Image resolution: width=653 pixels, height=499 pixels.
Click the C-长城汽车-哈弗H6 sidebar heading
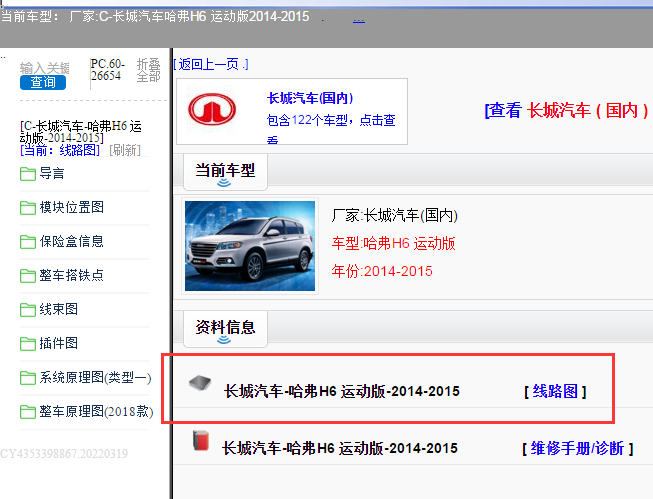(x=81, y=132)
